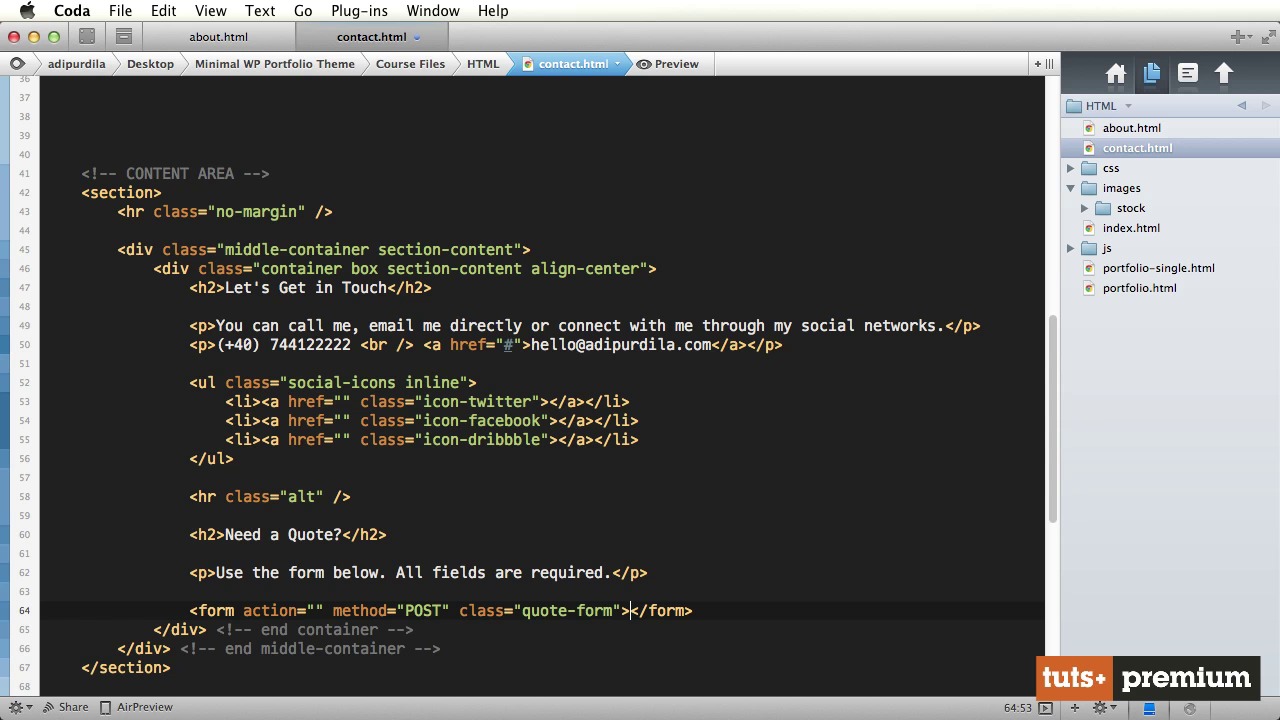Go to Desktop in path bar
The width and height of the screenshot is (1280, 720).
click(150, 64)
